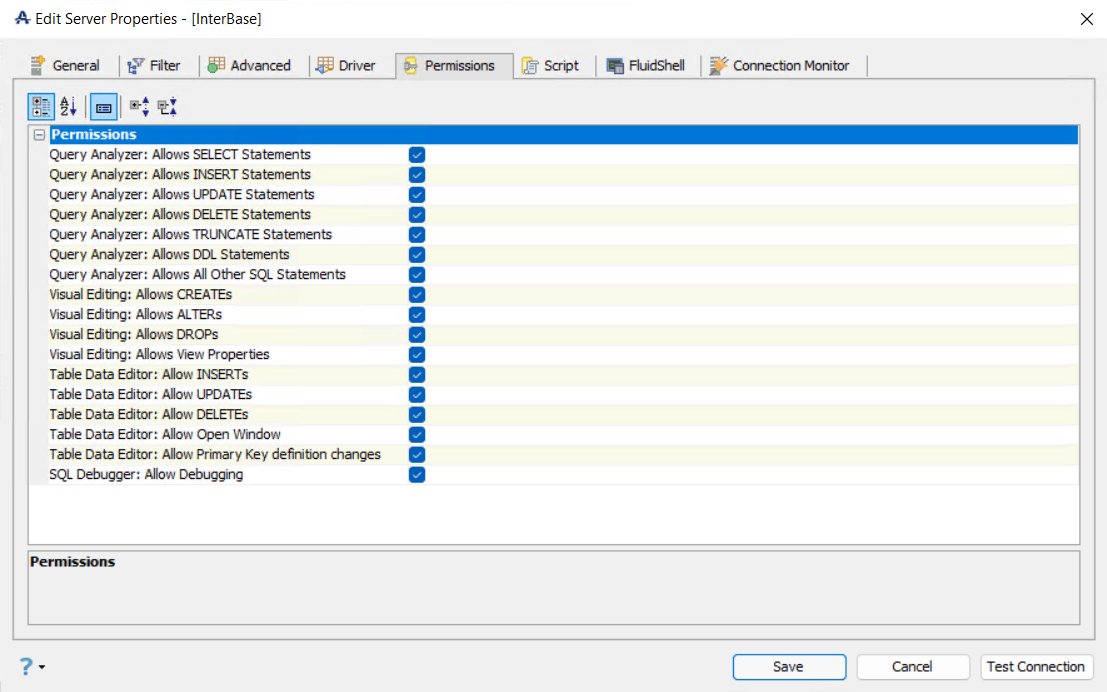Disable Visual Editing Allows DROPs checkbox
Image resolution: width=1107 pixels, height=692 pixels.
417,335
